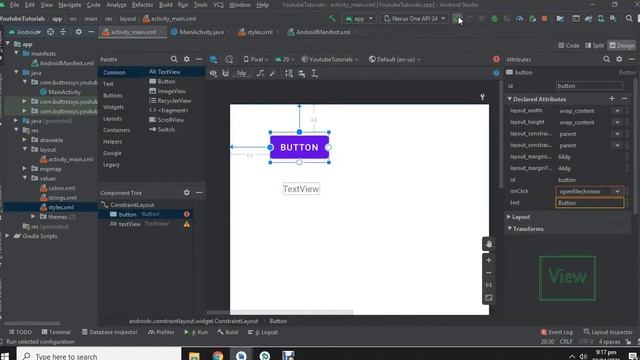This screenshot has width=640, height=360.
Task: Open Default Margins 0dp setting
Action: coord(242,73)
